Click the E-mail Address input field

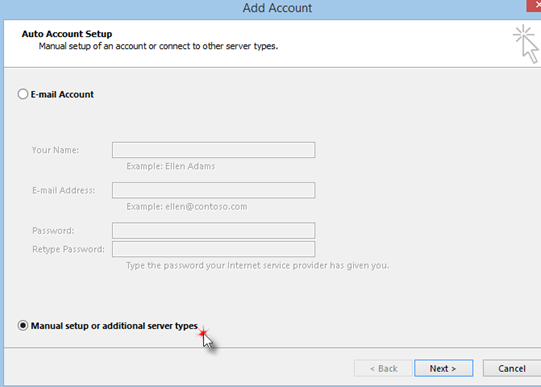coord(214,190)
